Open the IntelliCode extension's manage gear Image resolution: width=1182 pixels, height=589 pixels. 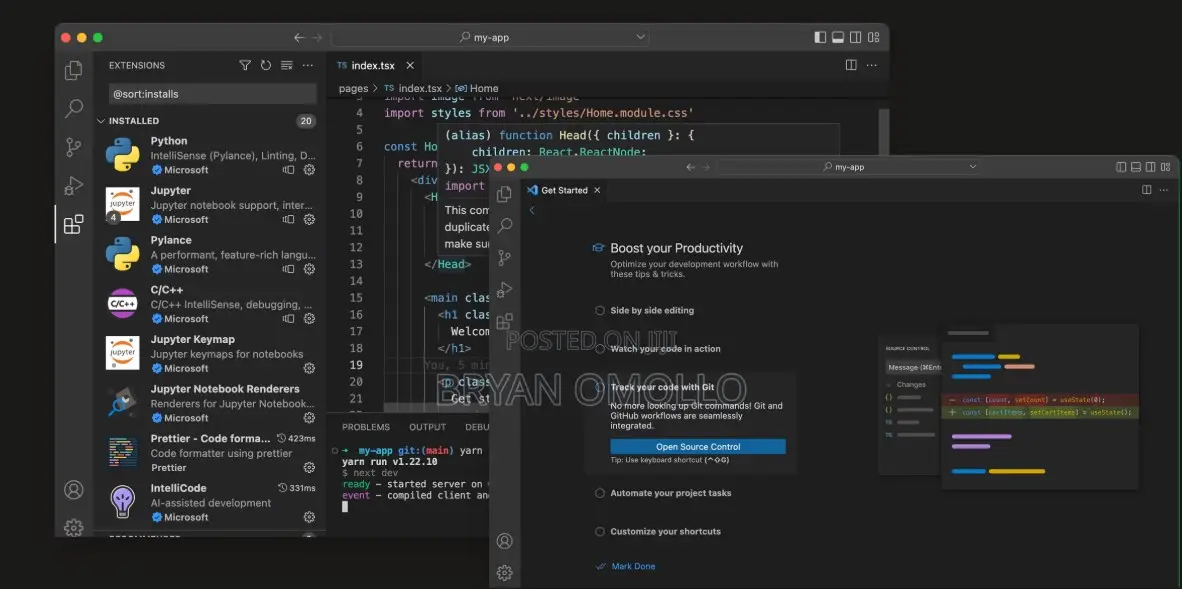(309, 517)
